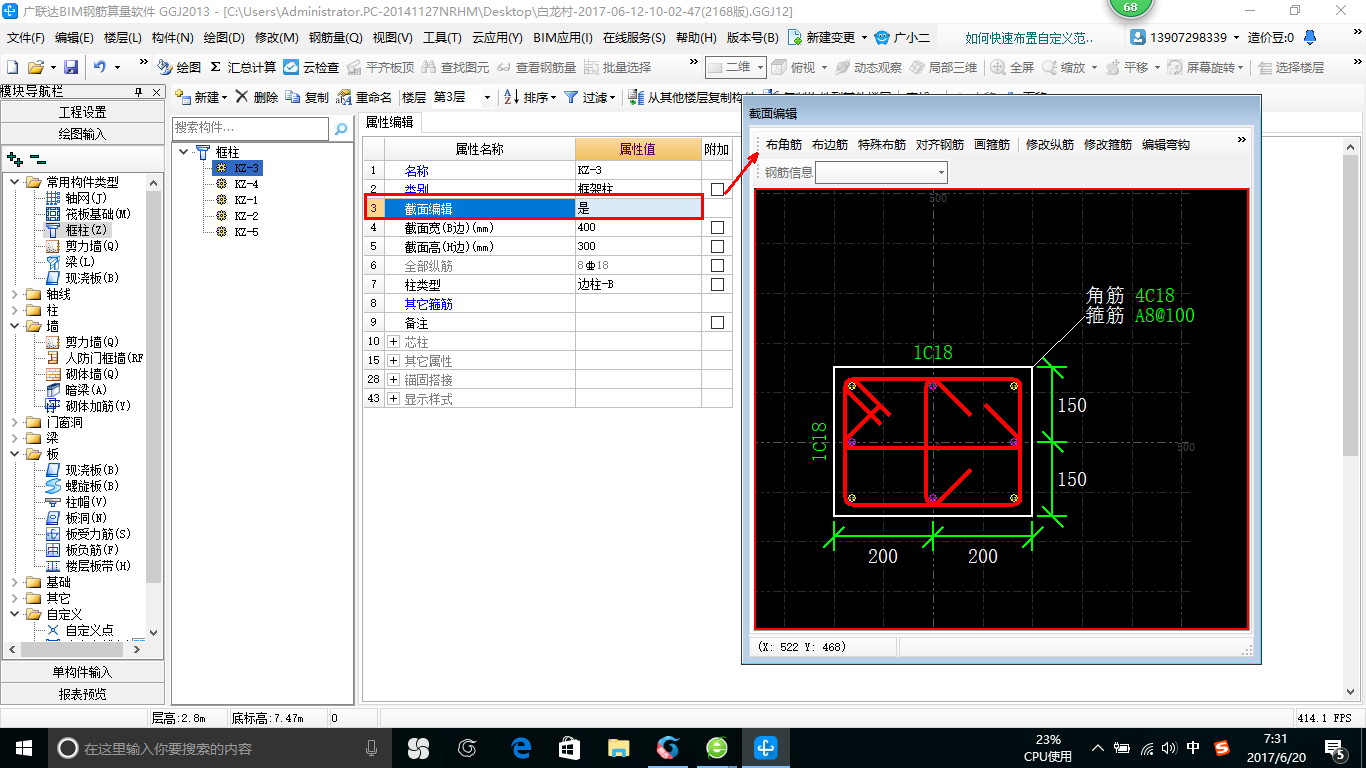The height and width of the screenshot is (768, 1366).
Task: Open the 单构件输入 module
Action: (x=82, y=672)
